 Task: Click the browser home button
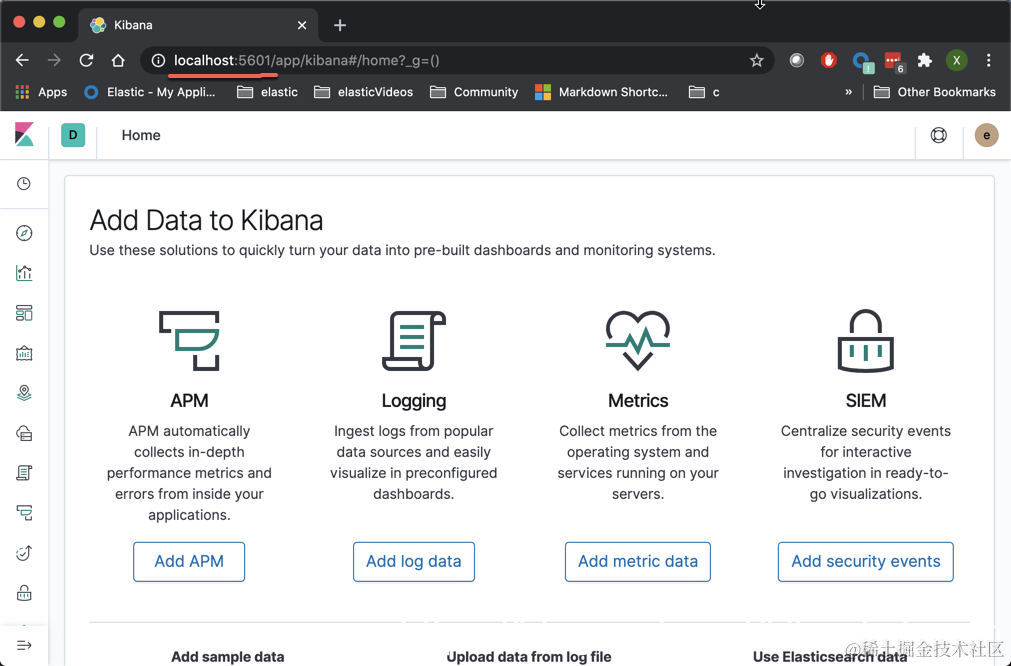tap(118, 61)
